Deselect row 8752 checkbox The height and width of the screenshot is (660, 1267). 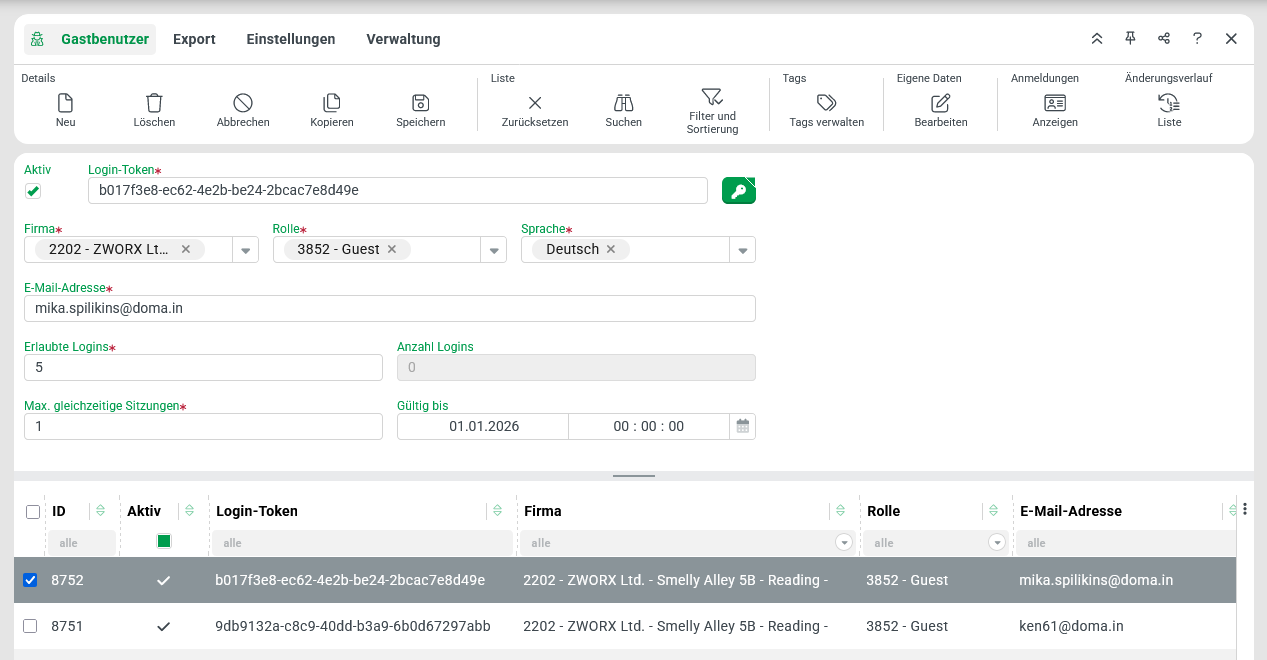(x=30, y=580)
